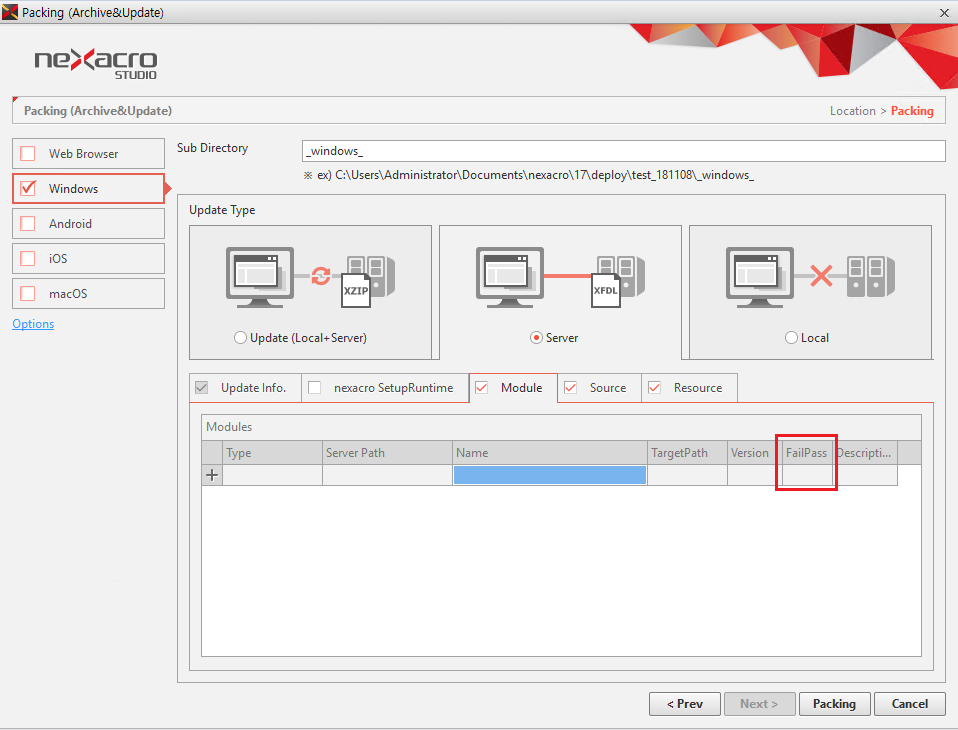The height and width of the screenshot is (730, 958).
Task: Click the nexacro Studio logo
Action: [96, 62]
